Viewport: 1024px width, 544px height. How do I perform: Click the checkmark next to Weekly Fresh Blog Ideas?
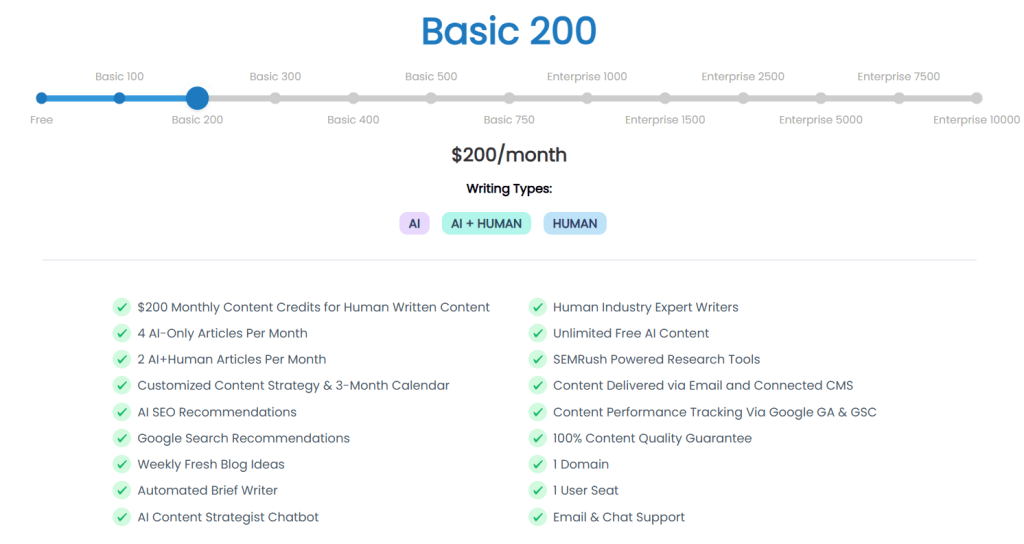[x=121, y=464]
